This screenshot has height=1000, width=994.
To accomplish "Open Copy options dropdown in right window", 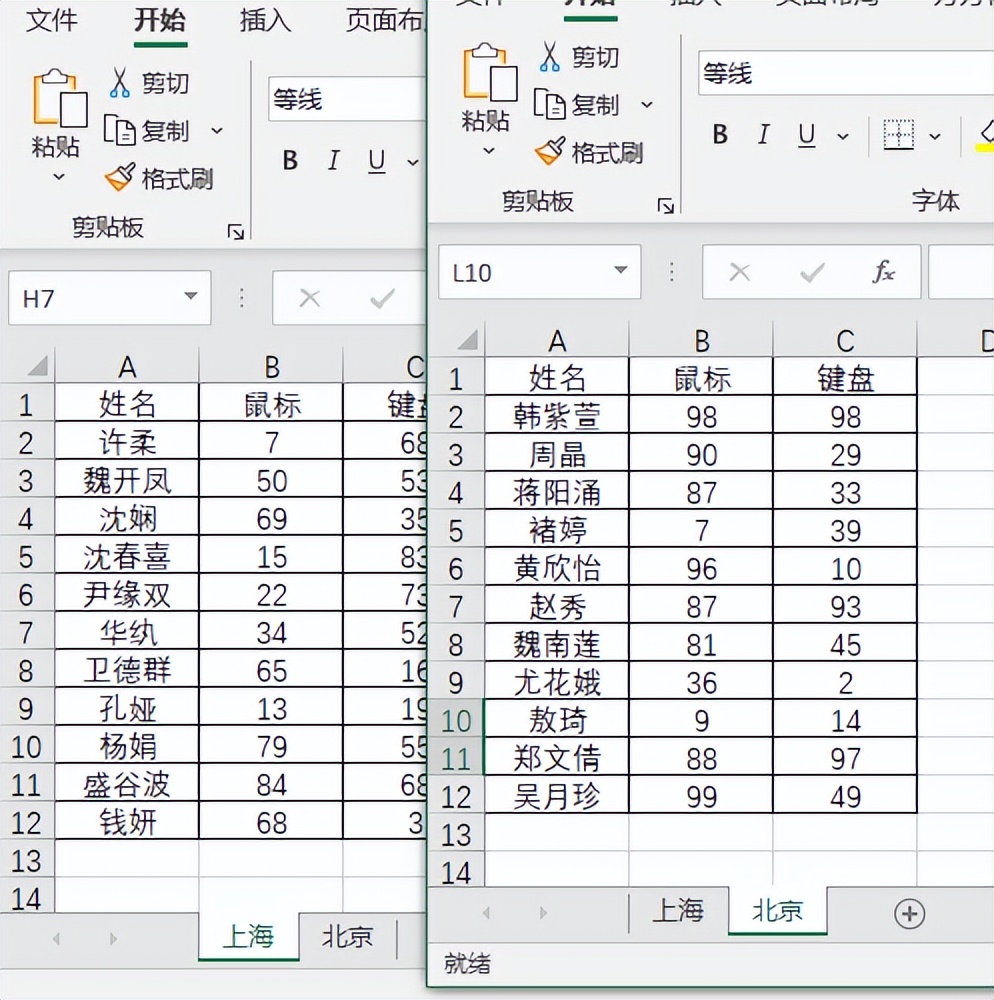I will pos(647,105).
